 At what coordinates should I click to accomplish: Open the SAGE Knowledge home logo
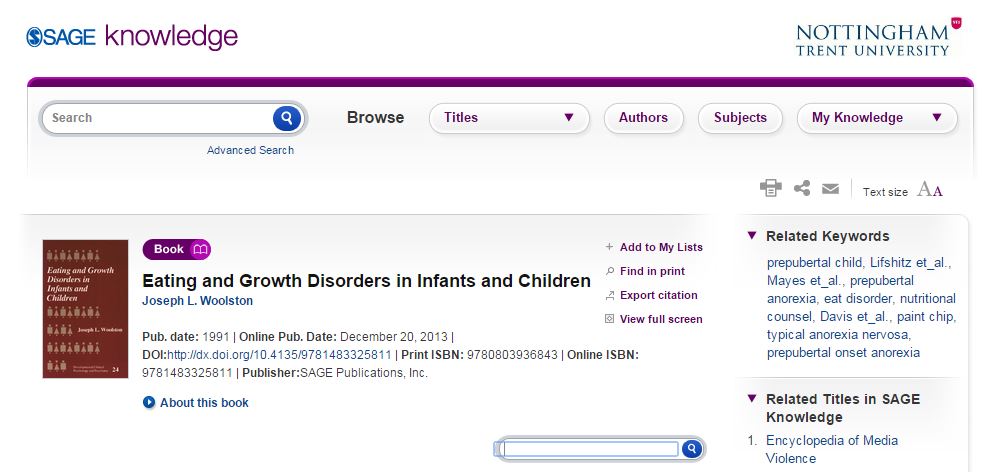coord(132,37)
